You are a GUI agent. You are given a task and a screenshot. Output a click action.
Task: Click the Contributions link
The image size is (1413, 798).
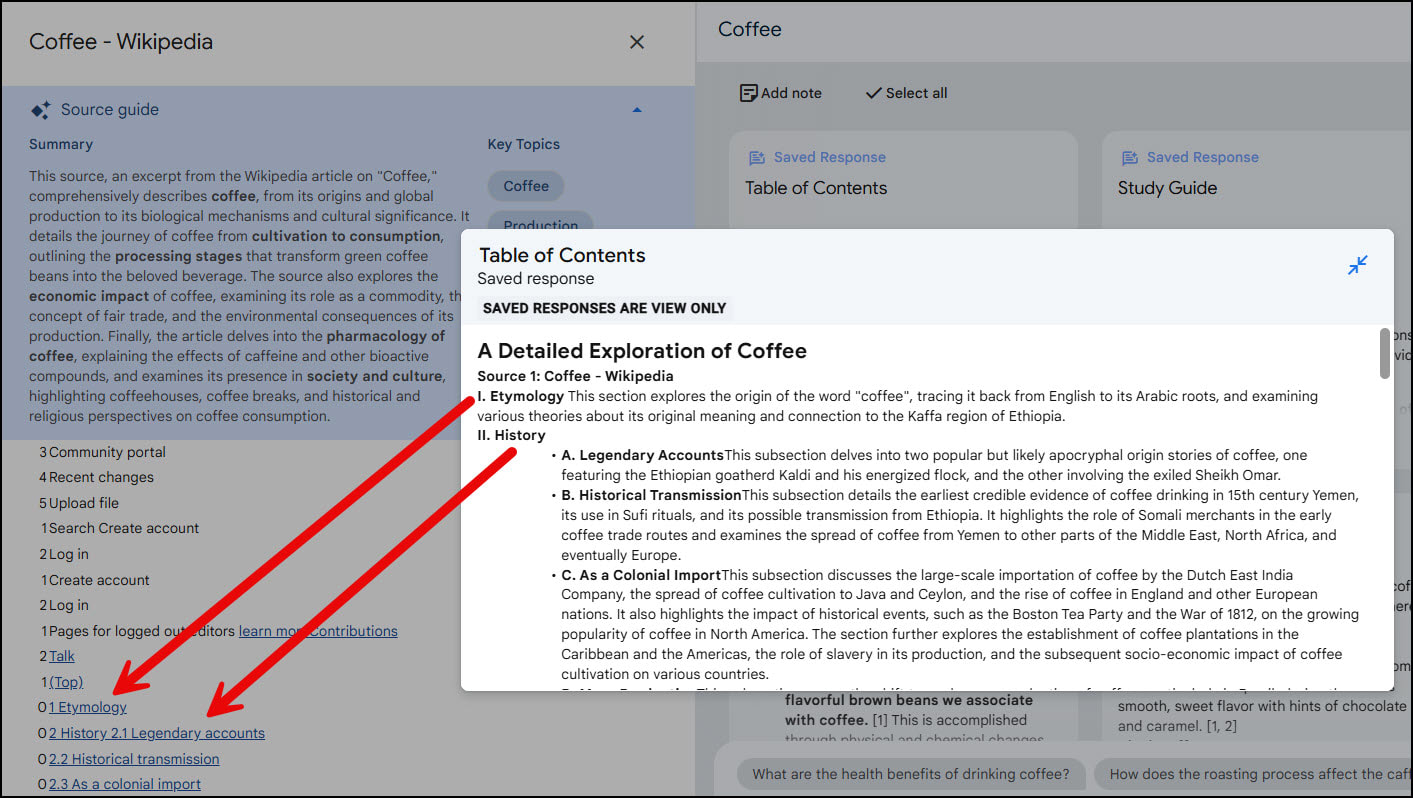point(354,631)
